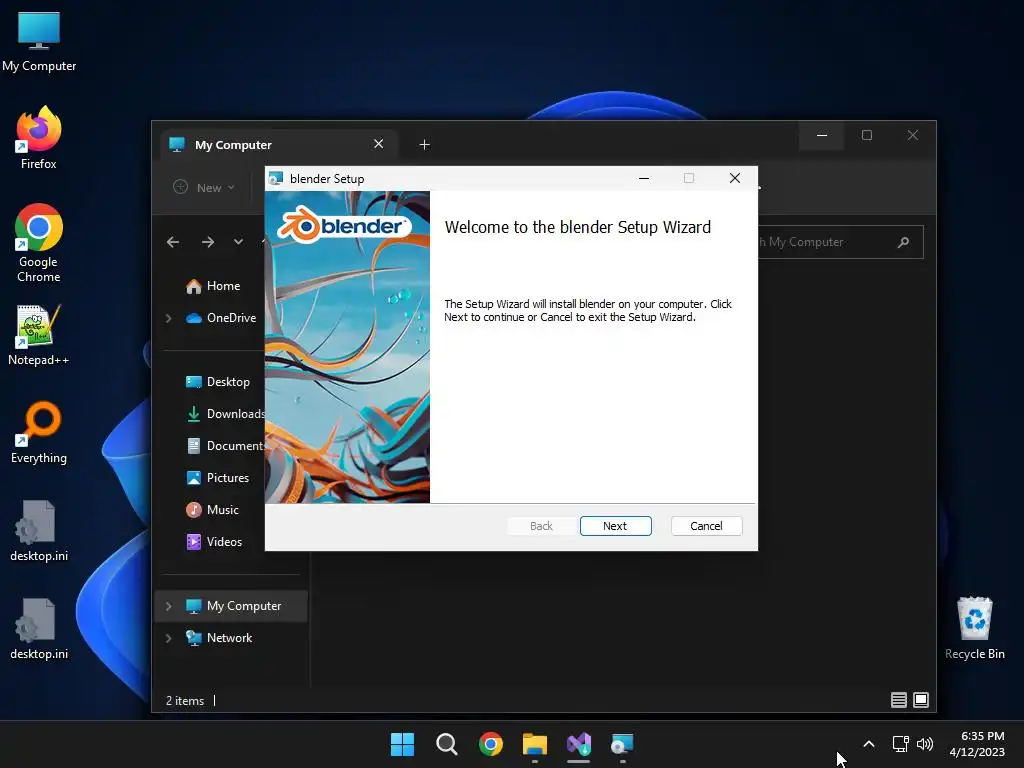Close the File Explorer window
The width and height of the screenshot is (1024, 768).
point(913,135)
